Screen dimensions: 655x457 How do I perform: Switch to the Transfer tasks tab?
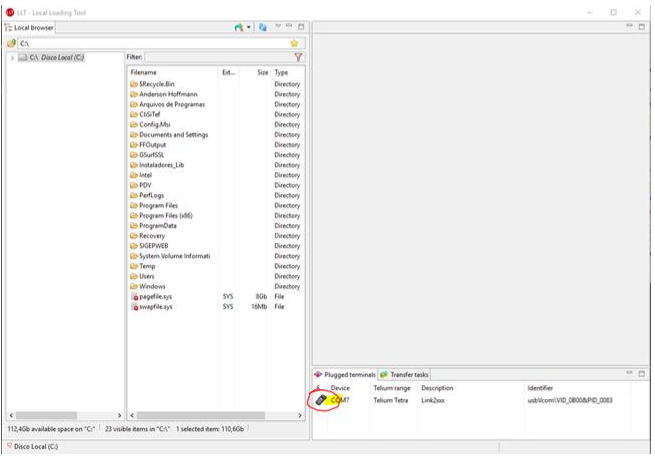pos(404,374)
